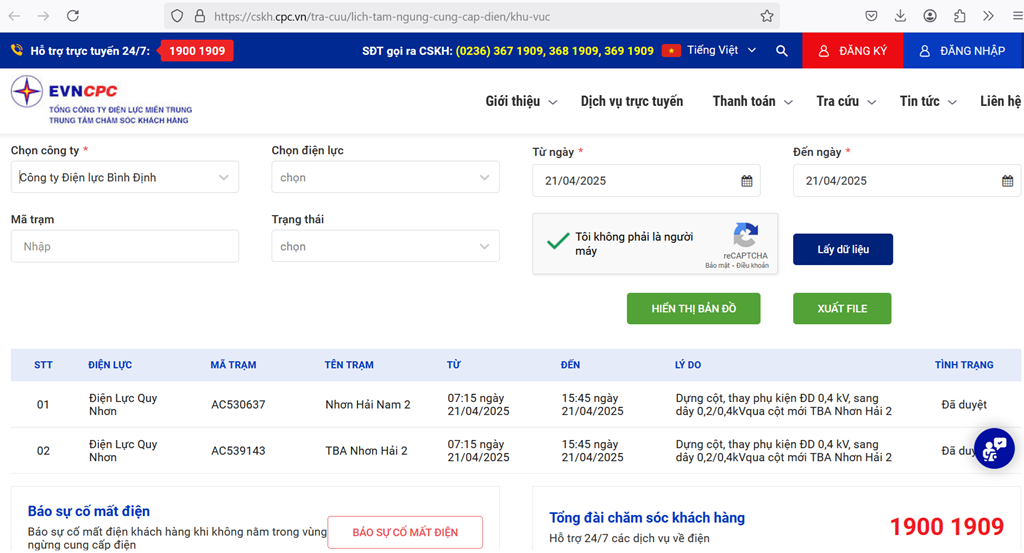The height and width of the screenshot is (553, 1024).
Task: Open the Trạng thái dropdown
Action: pos(385,246)
